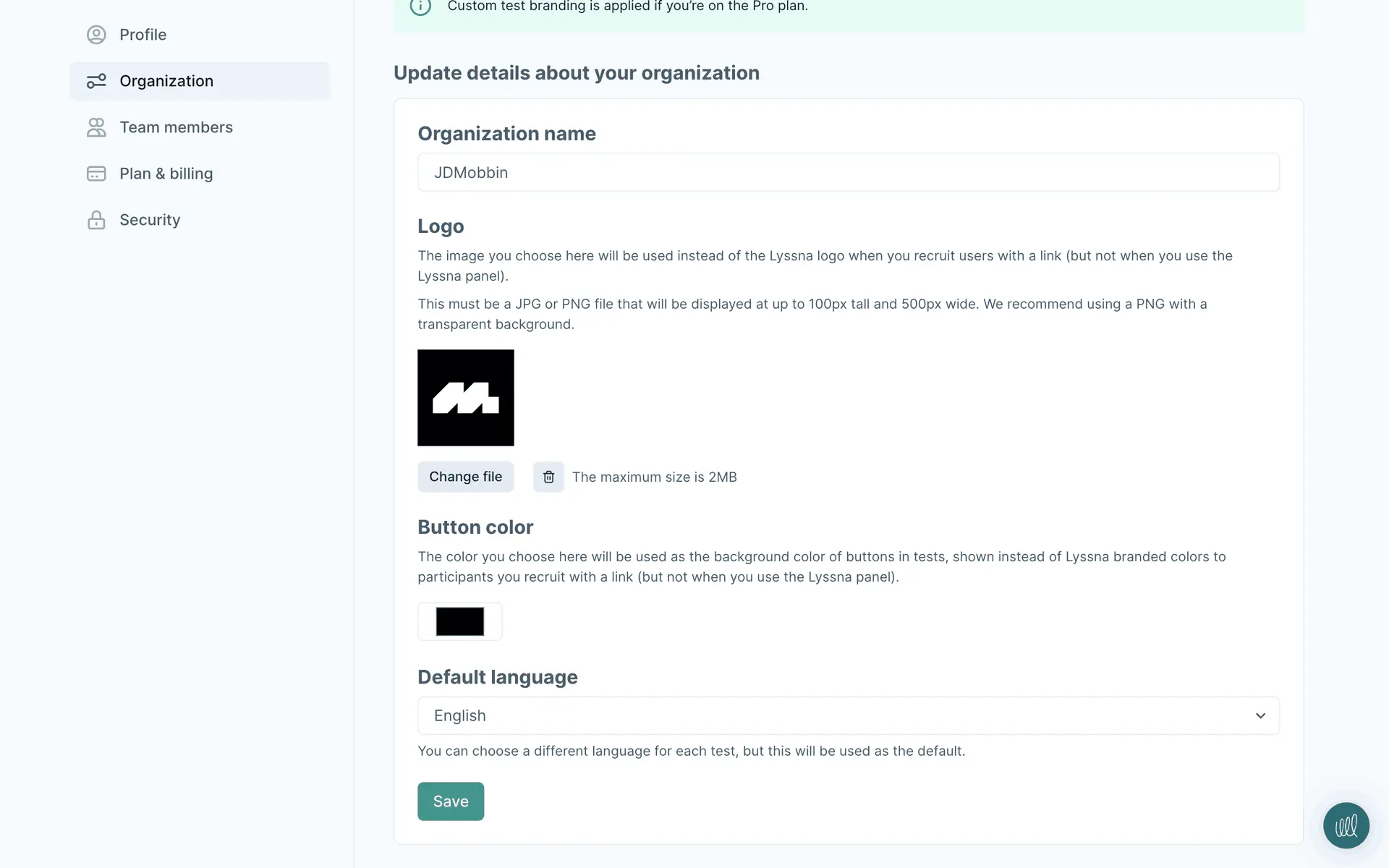The image size is (1389, 868).
Task: Open the Lyssna chat widget bubble
Action: coord(1346,825)
